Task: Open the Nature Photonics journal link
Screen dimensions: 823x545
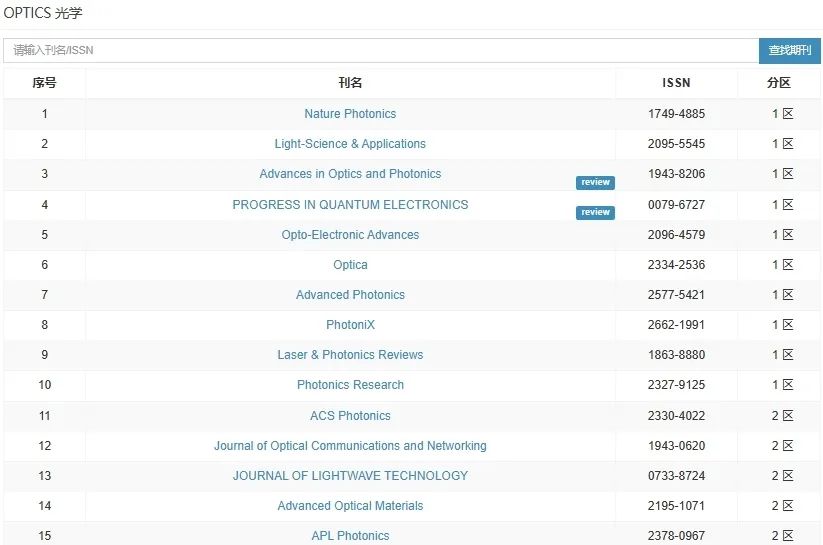Action: tap(350, 113)
